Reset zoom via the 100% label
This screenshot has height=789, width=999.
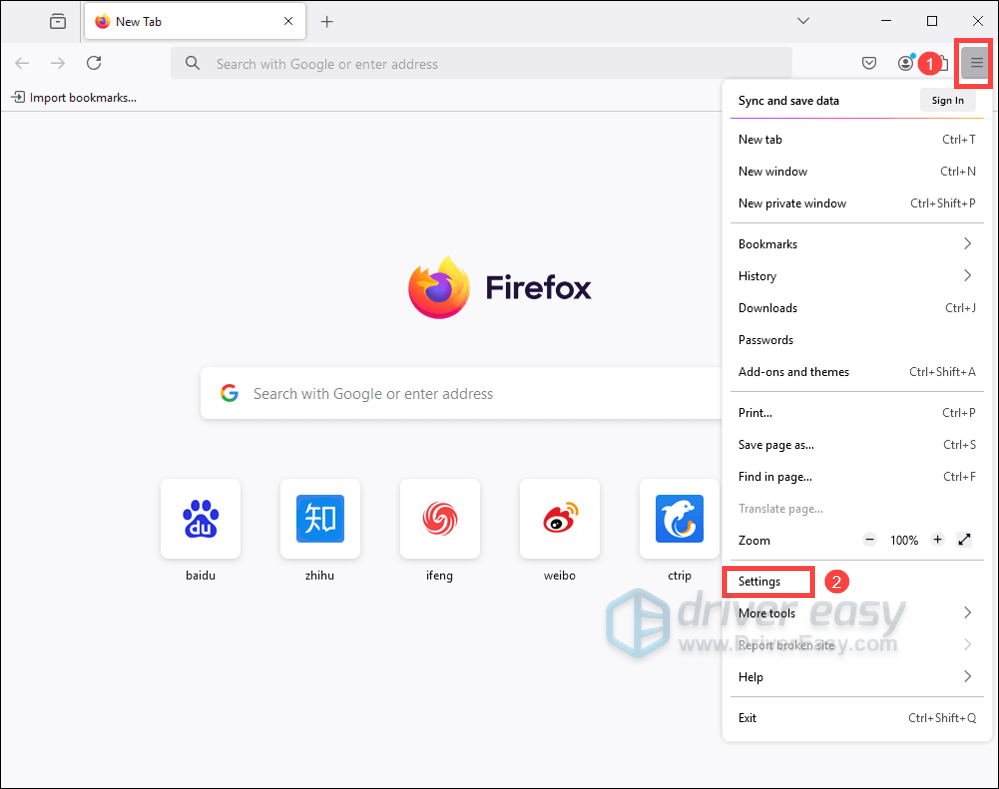click(904, 540)
